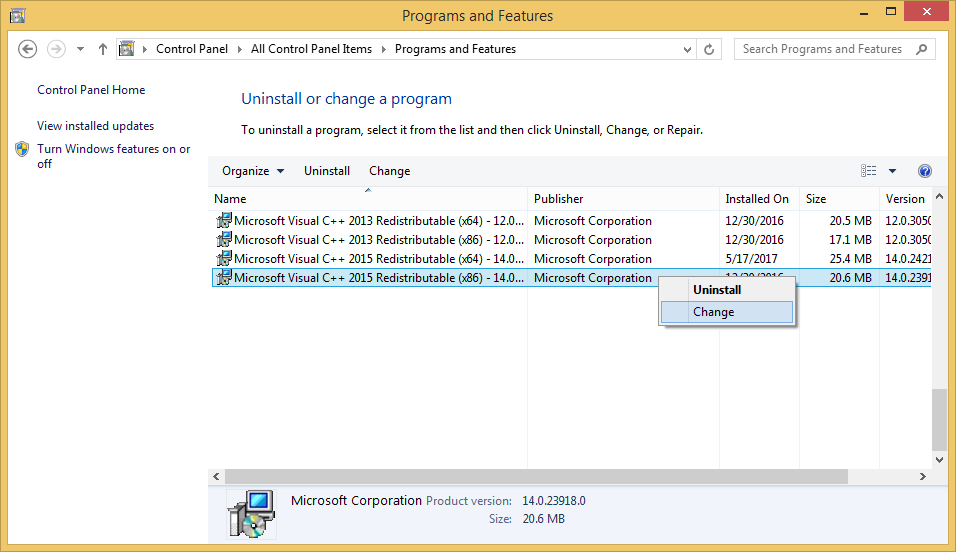Click the 5/17/2017 installed date

[751, 259]
